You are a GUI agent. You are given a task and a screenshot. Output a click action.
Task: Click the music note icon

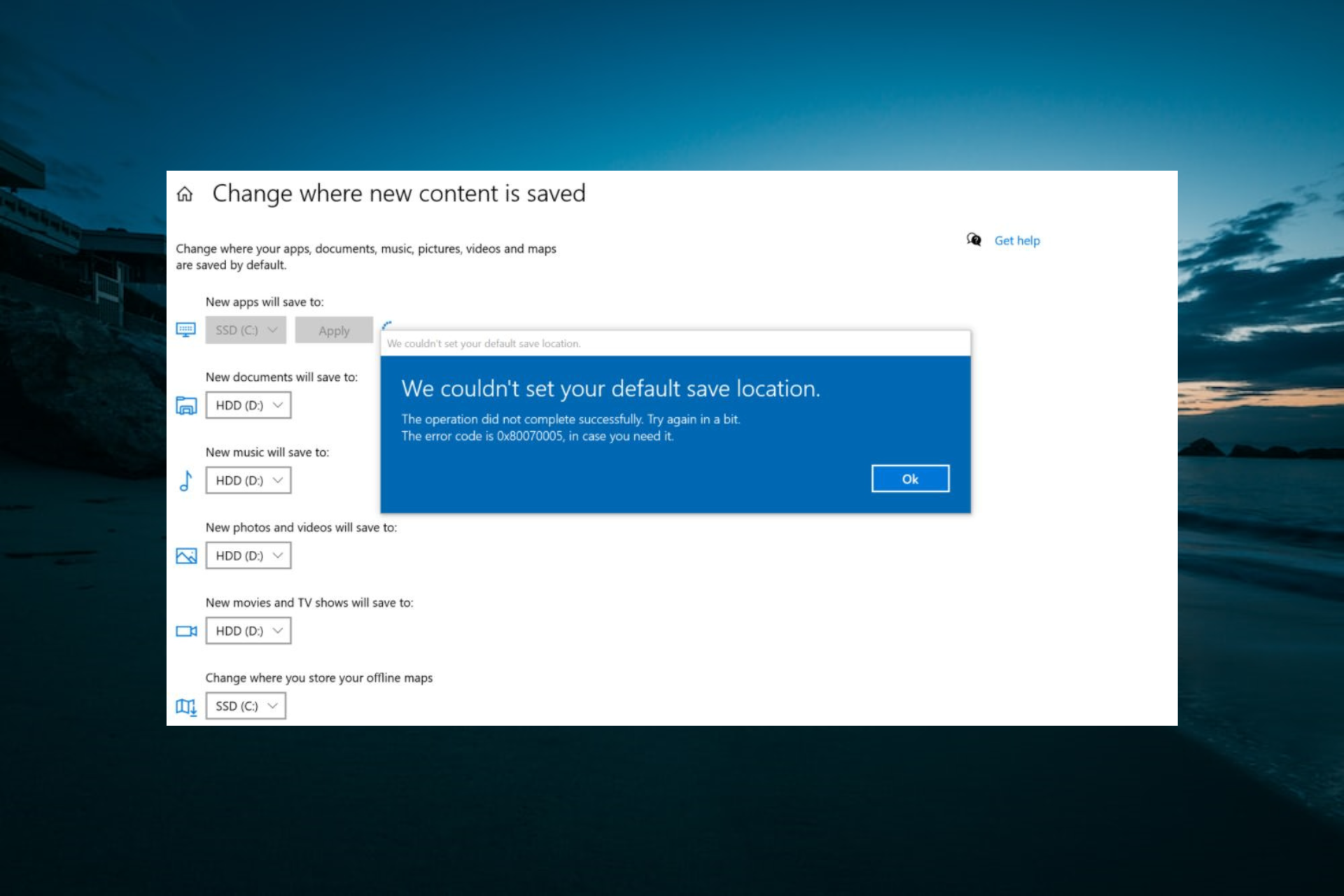pos(184,481)
